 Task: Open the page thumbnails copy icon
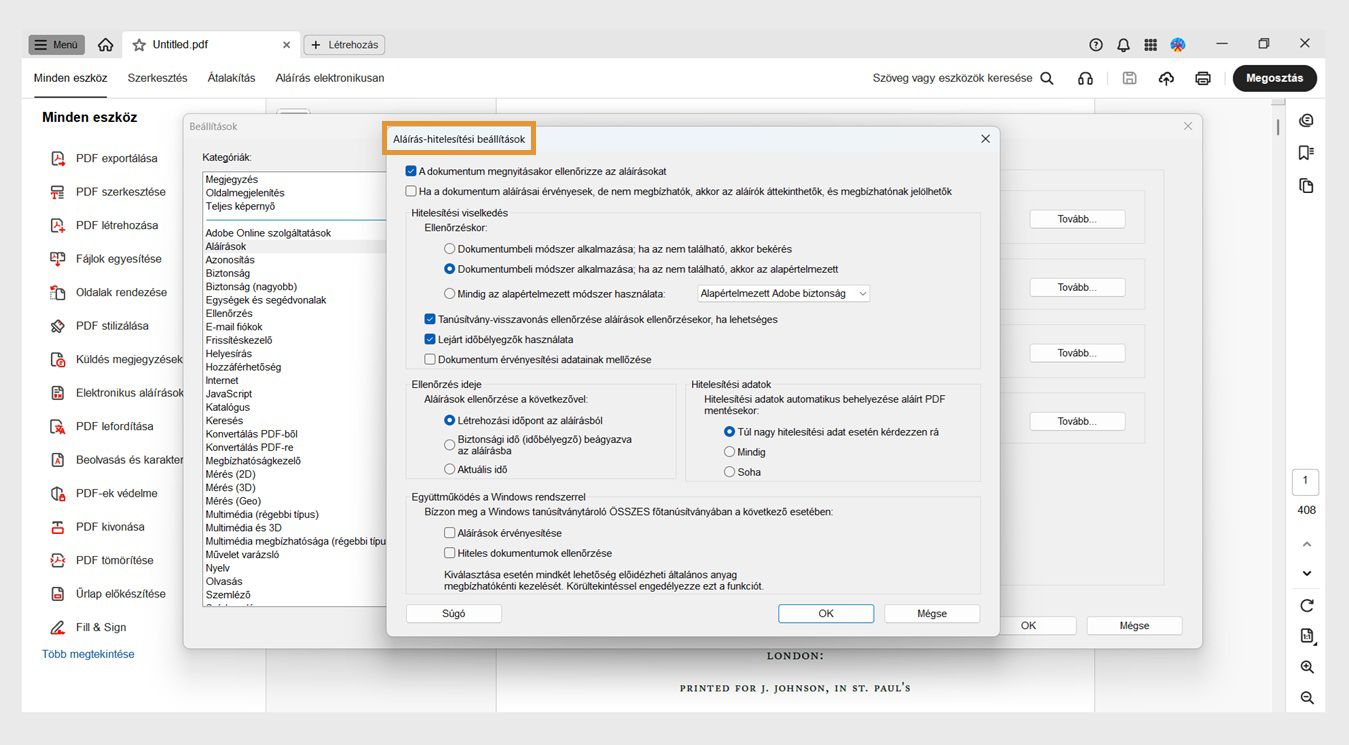point(1306,186)
